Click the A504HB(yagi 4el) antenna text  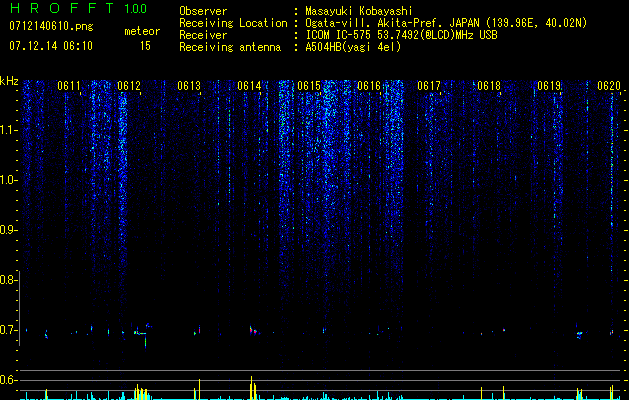tap(353, 47)
